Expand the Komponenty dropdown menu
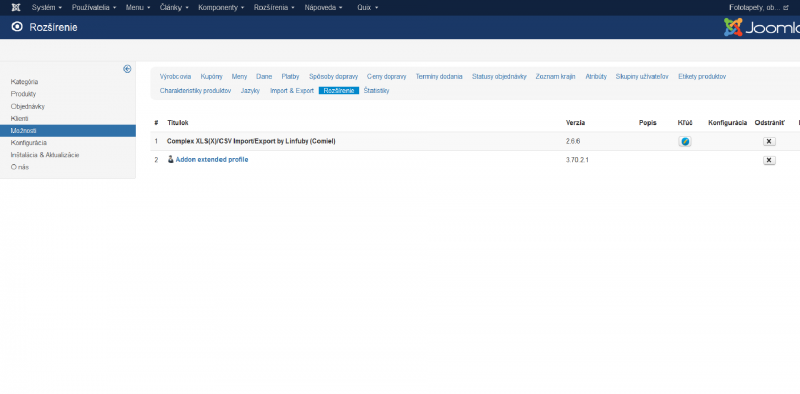Viewport: 800px width, 394px height. pos(221,8)
